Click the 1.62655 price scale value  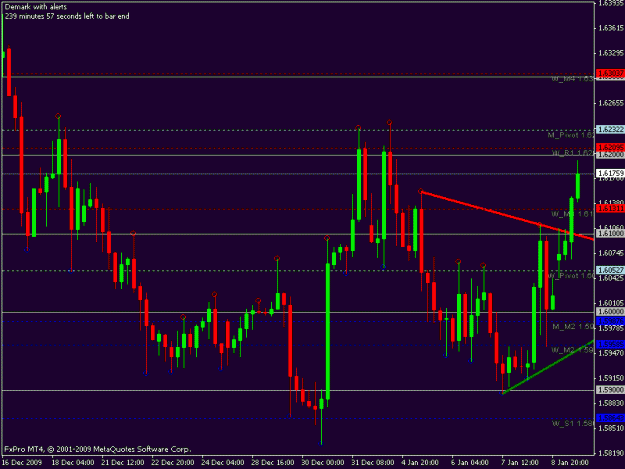pyautogui.click(x=611, y=103)
